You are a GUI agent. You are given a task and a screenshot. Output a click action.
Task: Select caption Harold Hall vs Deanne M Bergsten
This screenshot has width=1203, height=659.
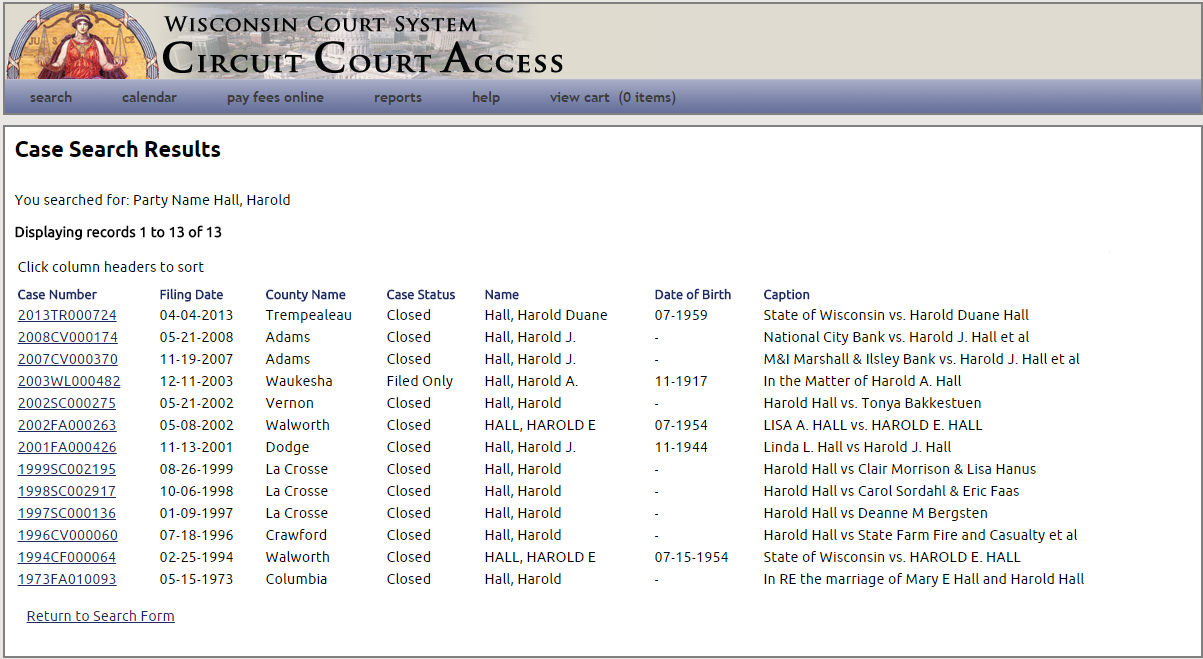coord(876,513)
